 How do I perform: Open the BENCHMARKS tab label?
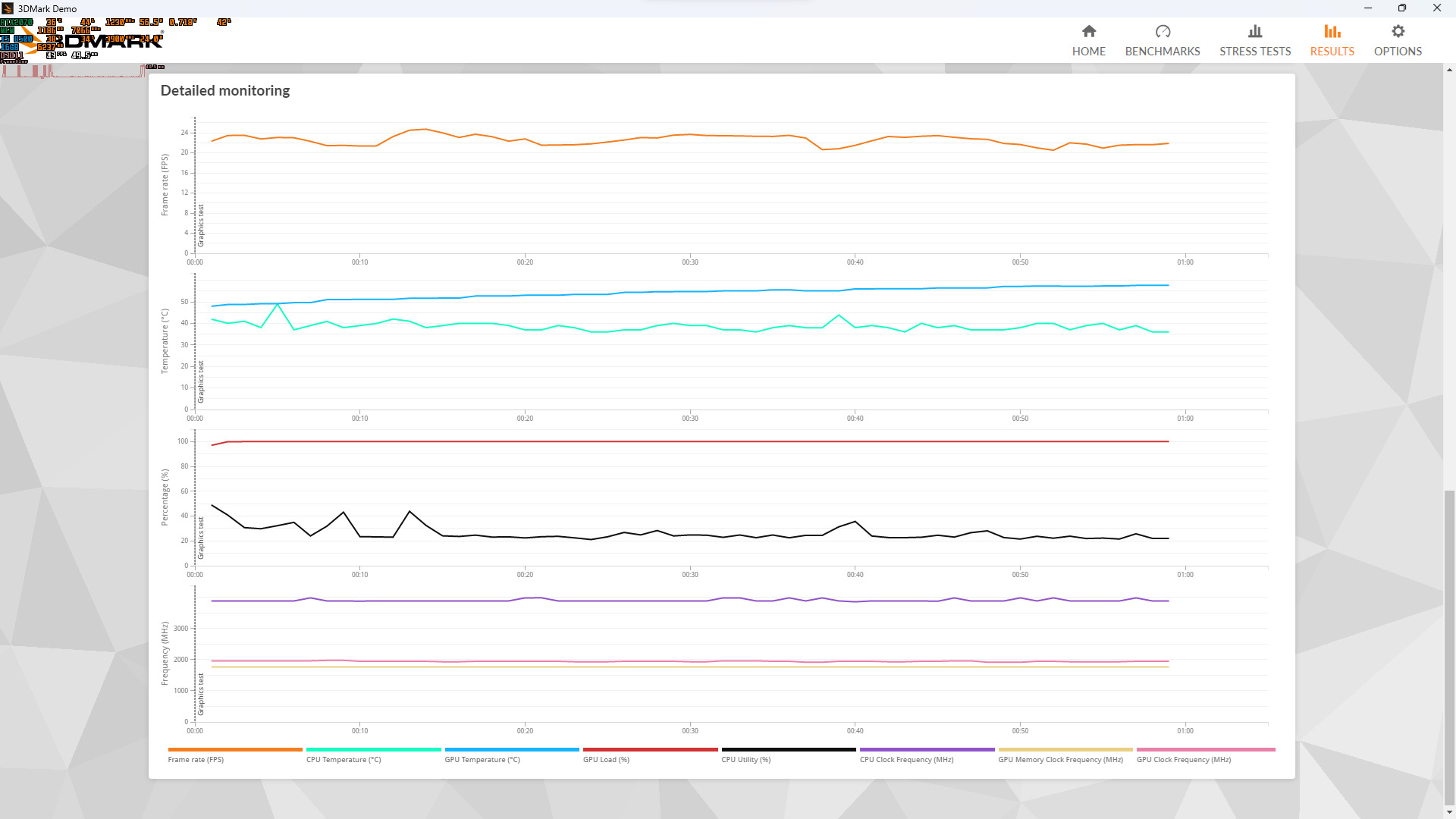click(1163, 52)
